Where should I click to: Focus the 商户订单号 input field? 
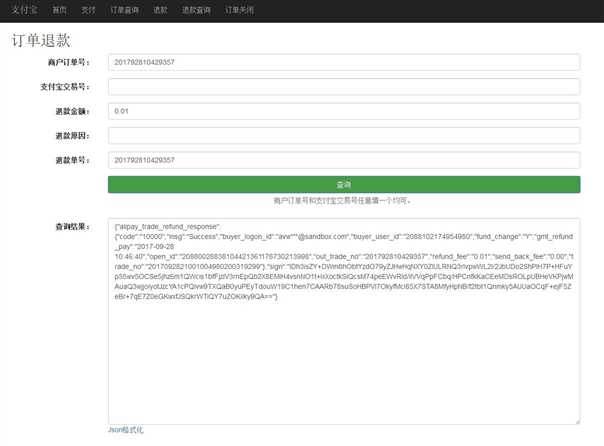(x=344, y=62)
